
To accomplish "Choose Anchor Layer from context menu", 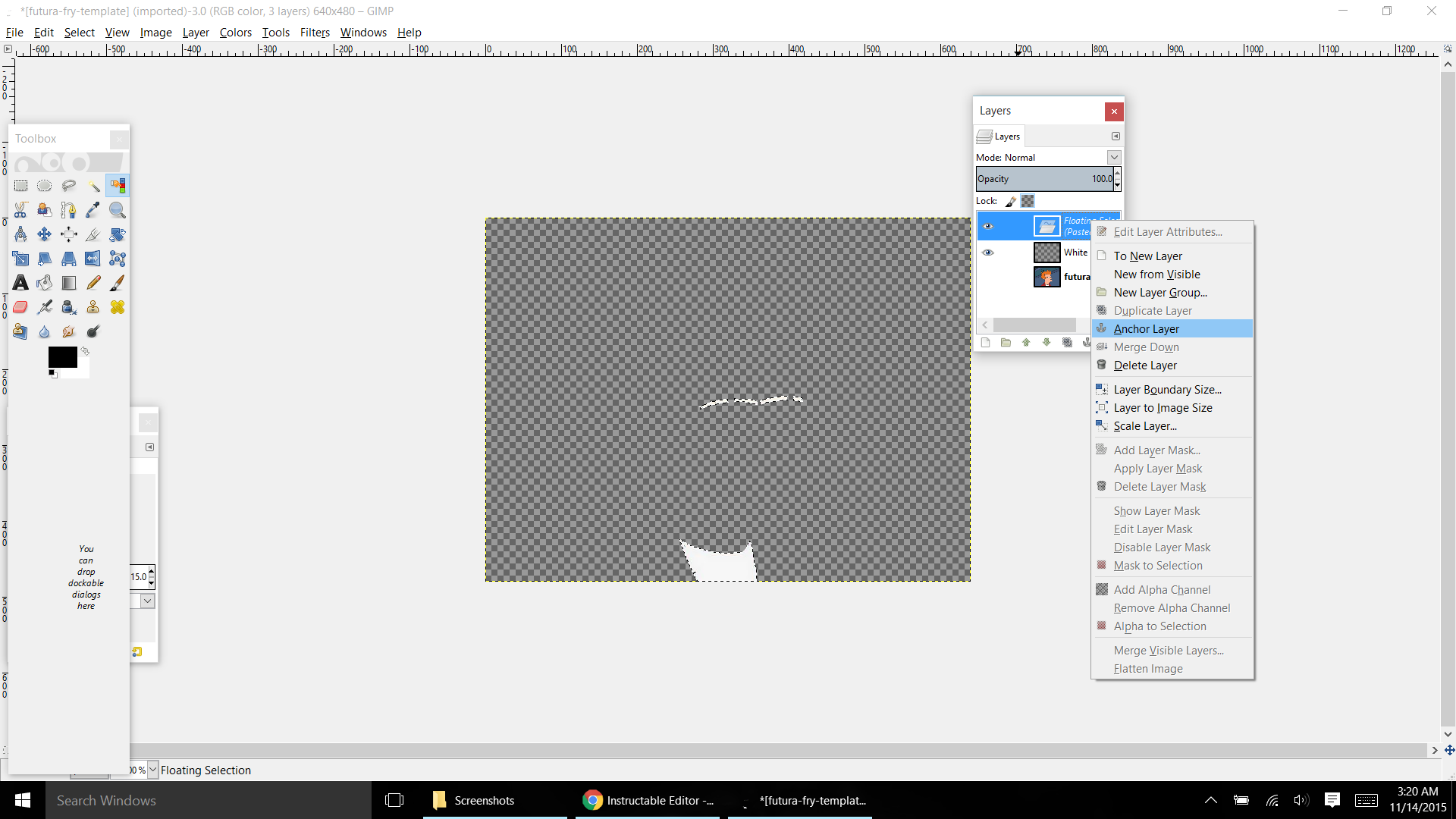I will [x=1172, y=328].
